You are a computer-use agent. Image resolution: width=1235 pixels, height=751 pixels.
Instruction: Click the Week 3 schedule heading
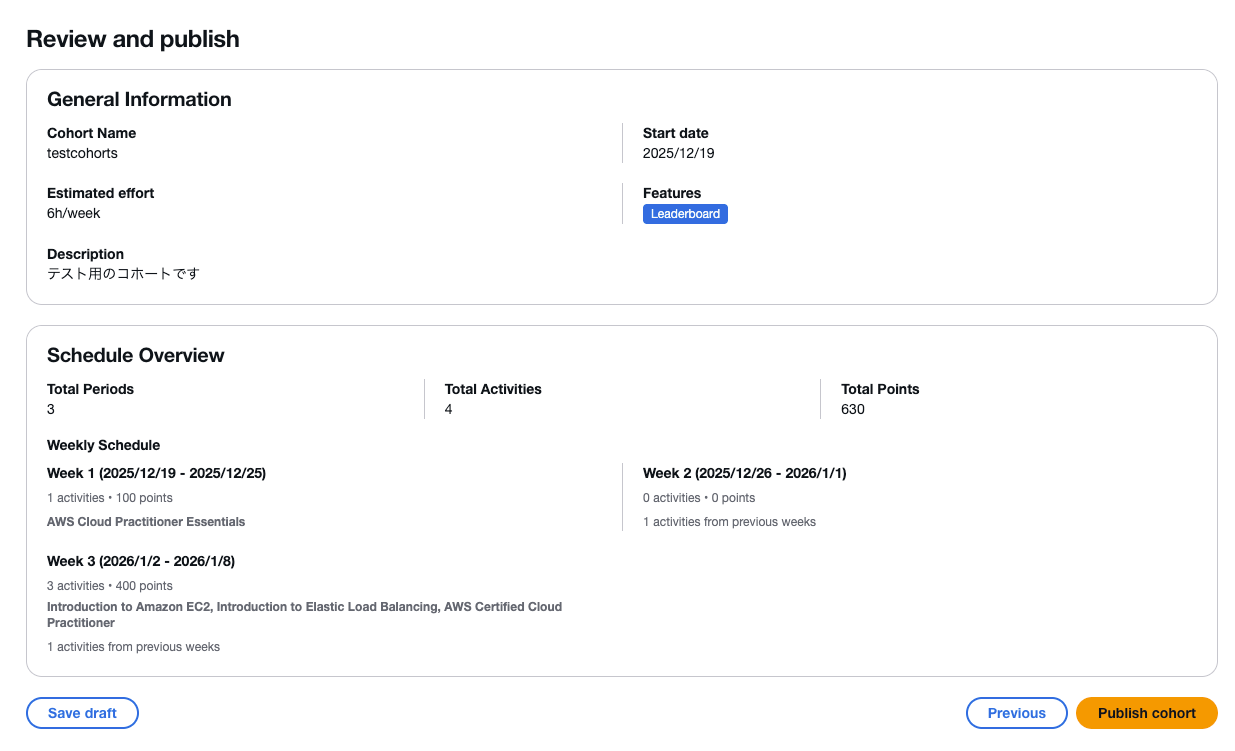pyautogui.click(x=141, y=561)
